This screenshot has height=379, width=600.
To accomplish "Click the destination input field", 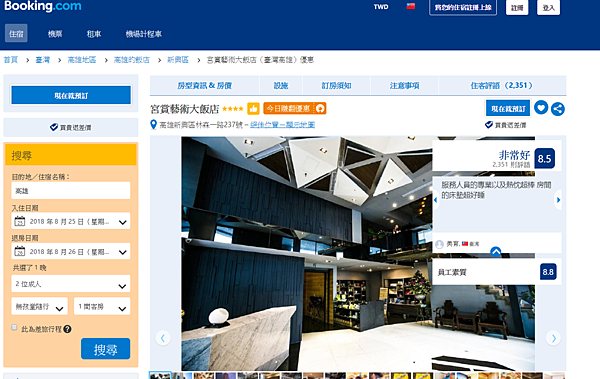I will (71, 190).
